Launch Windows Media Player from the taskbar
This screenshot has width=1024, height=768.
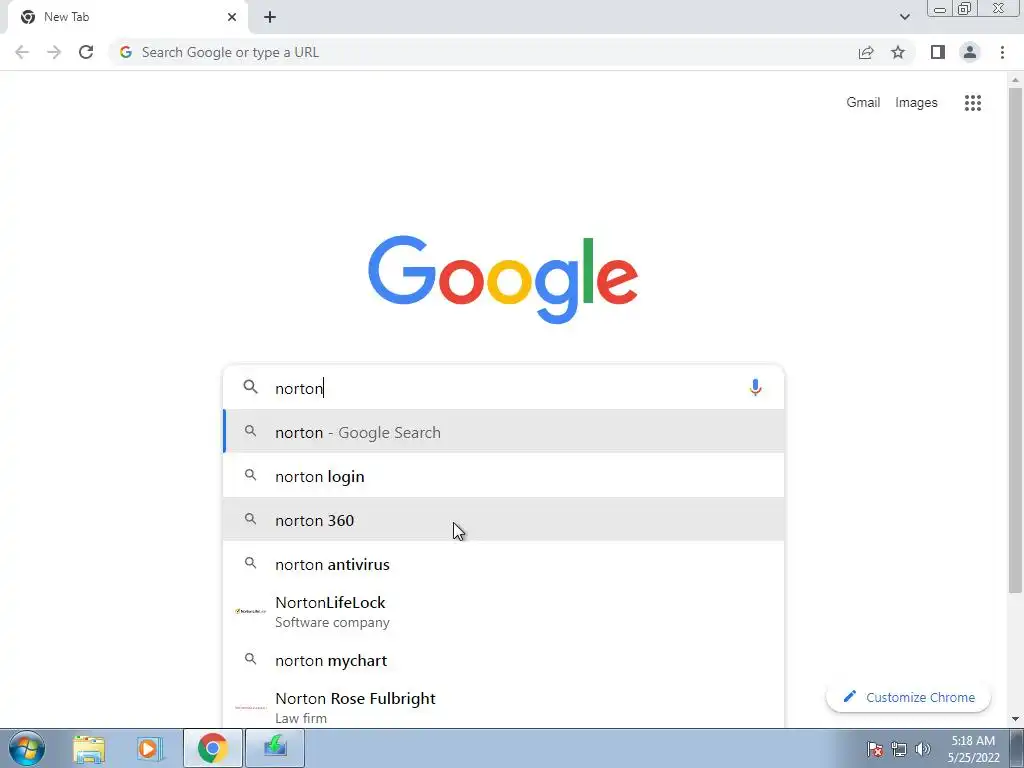point(150,748)
